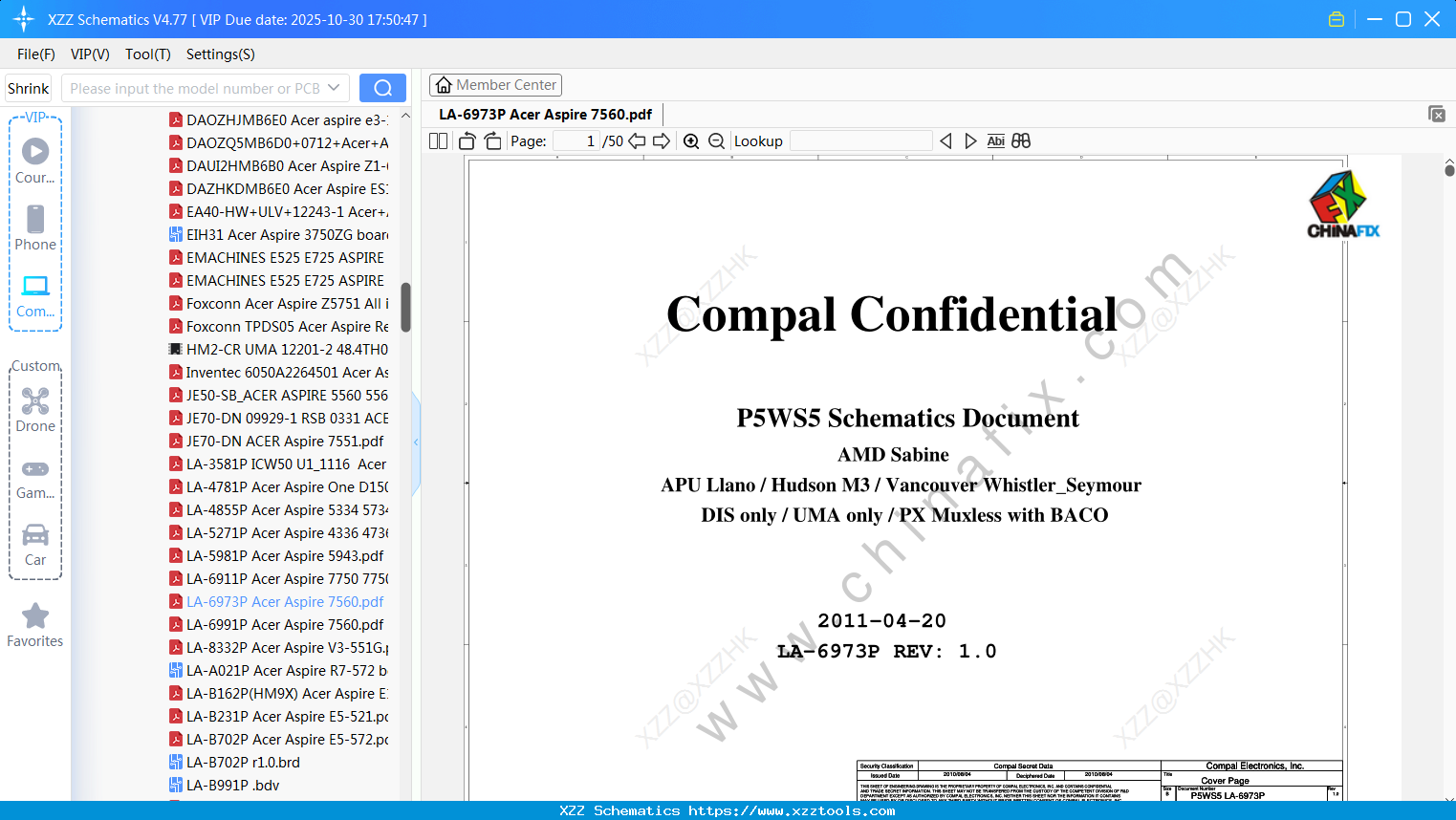
Task: Click the XZZ Schematics app logo
Action: pos(24,19)
